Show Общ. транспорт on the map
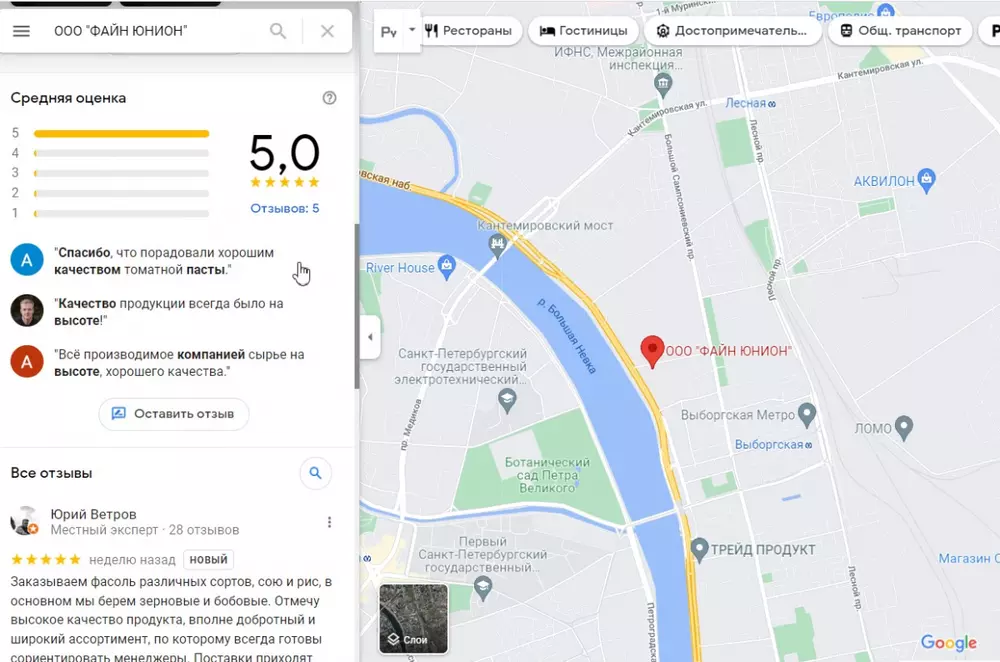 [900, 31]
